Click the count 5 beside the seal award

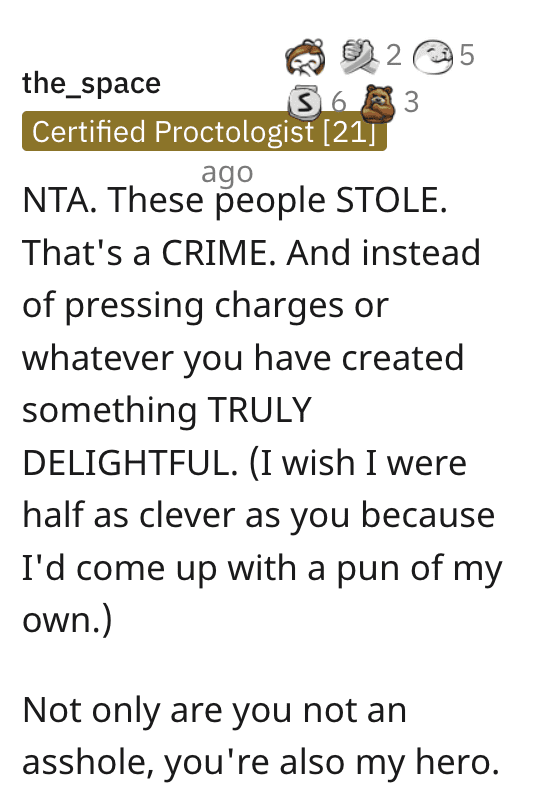tap(467, 55)
